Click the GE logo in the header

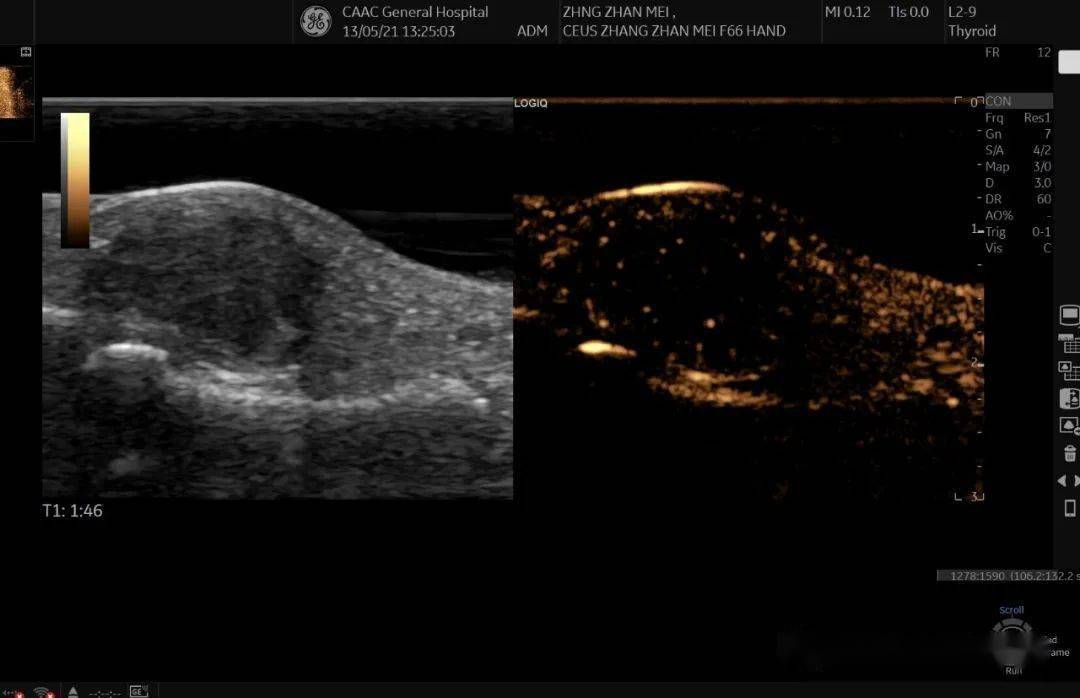[x=315, y=21]
